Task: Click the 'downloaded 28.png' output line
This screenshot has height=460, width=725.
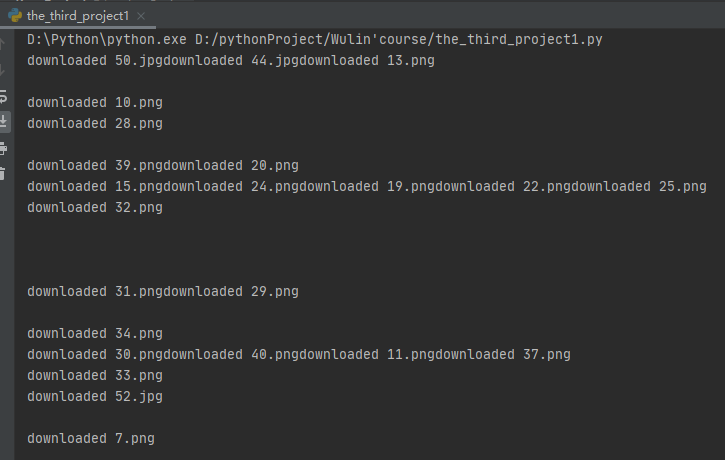Action: (95, 124)
